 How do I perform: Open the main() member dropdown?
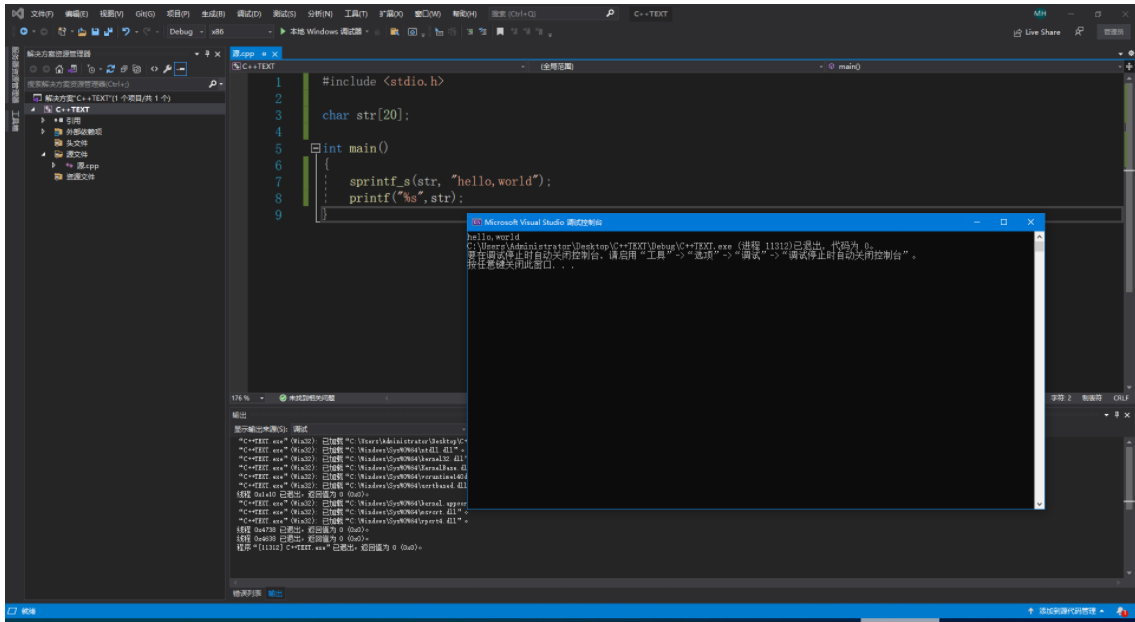pos(974,66)
